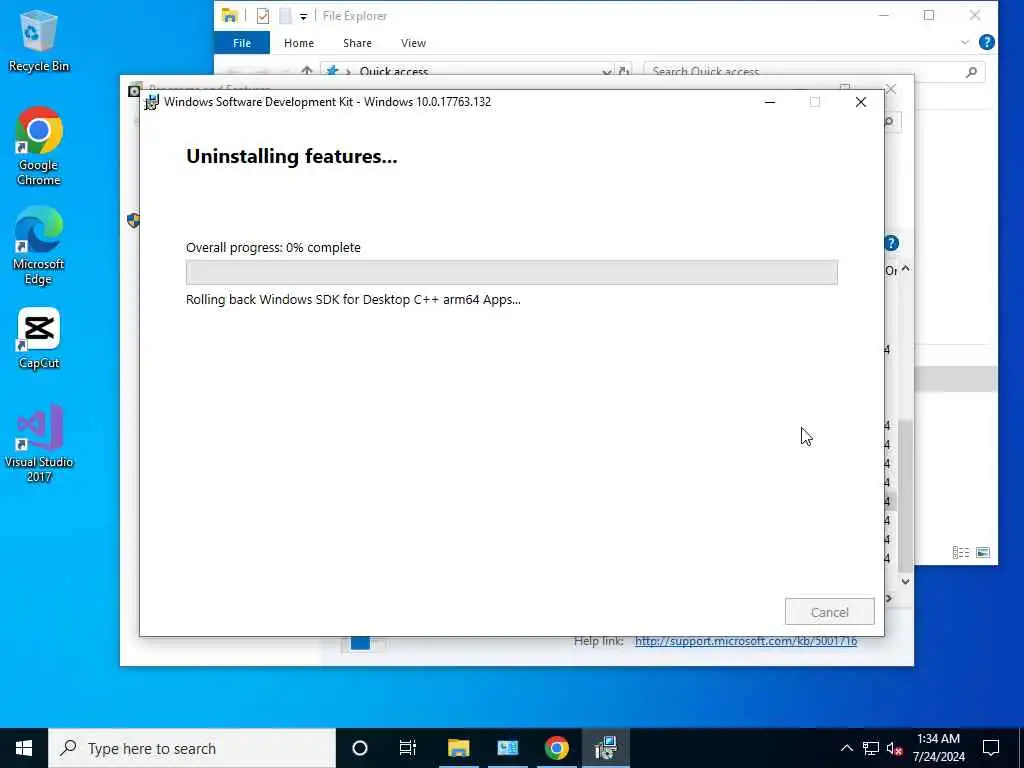Open the Home tab in File Explorer
The height and width of the screenshot is (768, 1024).
pyautogui.click(x=299, y=43)
